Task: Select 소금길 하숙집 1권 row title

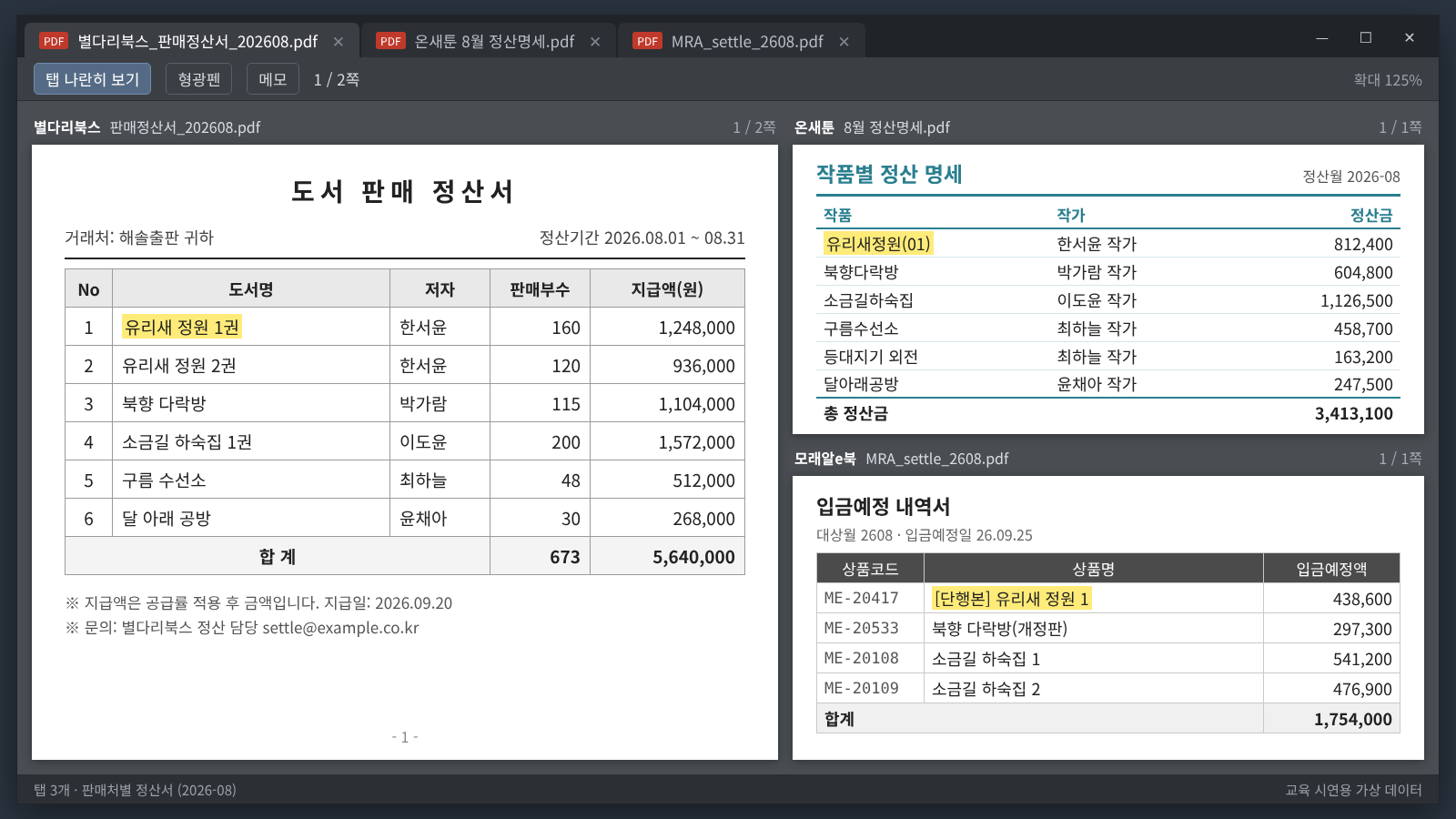Action: [187, 441]
